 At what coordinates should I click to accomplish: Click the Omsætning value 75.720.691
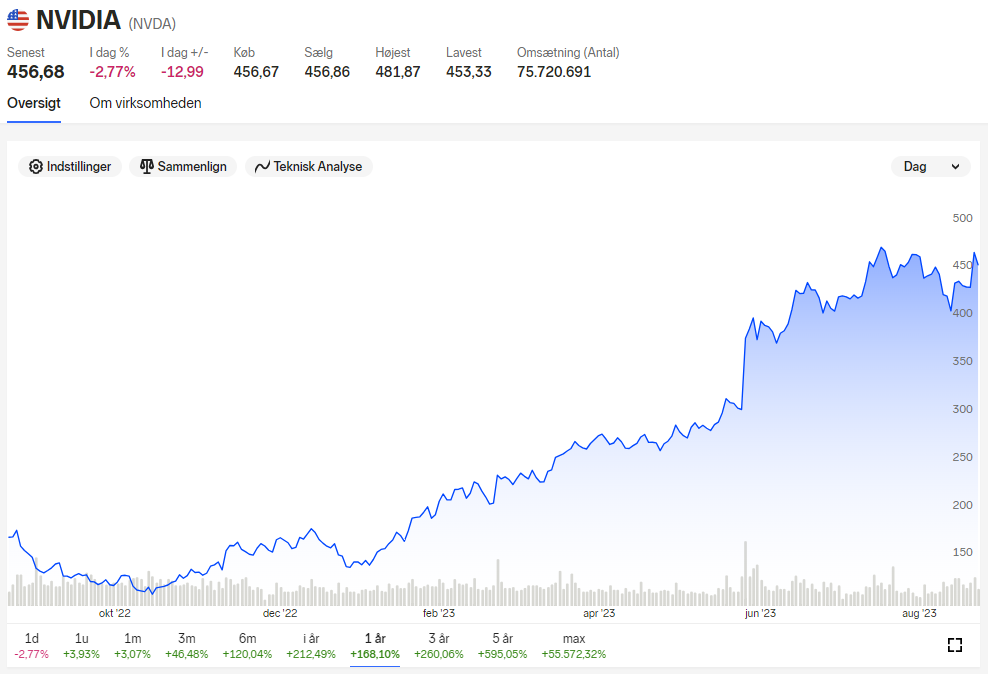pyautogui.click(x=554, y=72)
